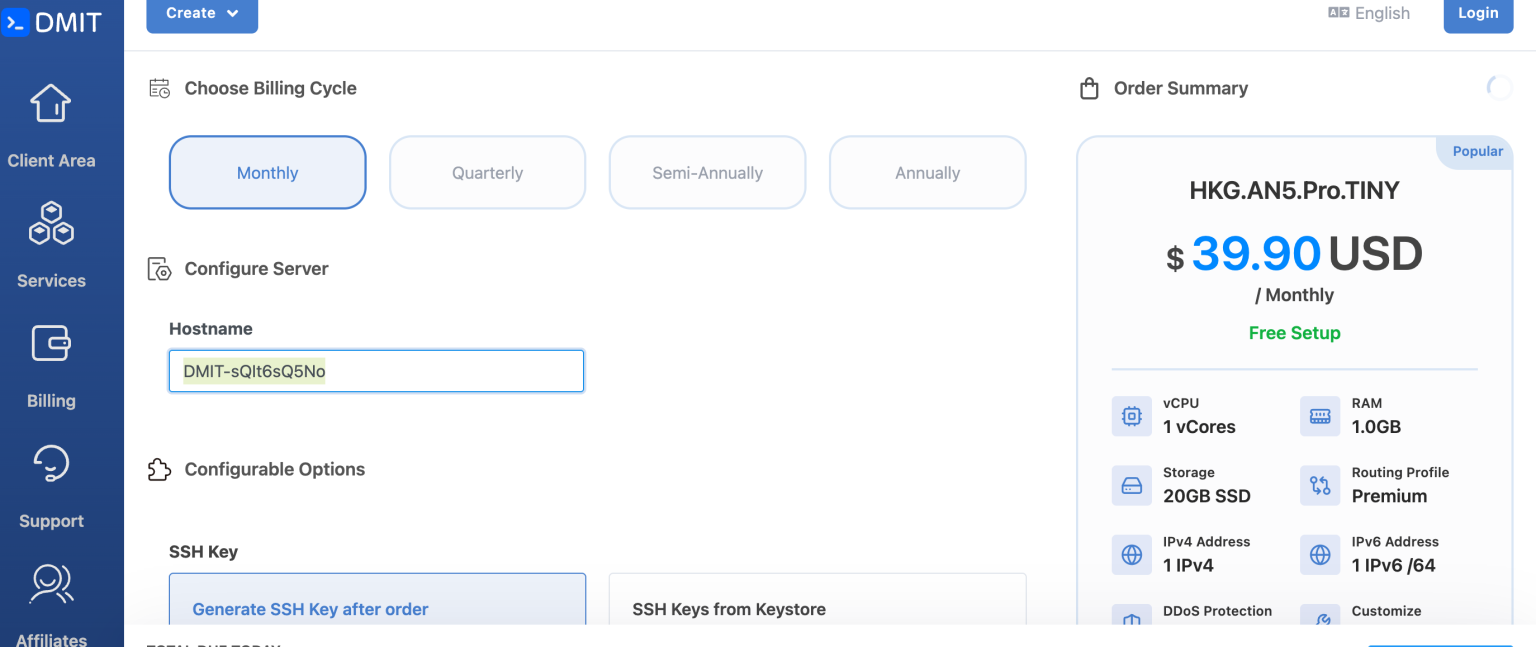Click the 1 IPv6 /64 value
Viewport: 1536px width, 647px height.
pyautogui.click(x=1393, y=566)
